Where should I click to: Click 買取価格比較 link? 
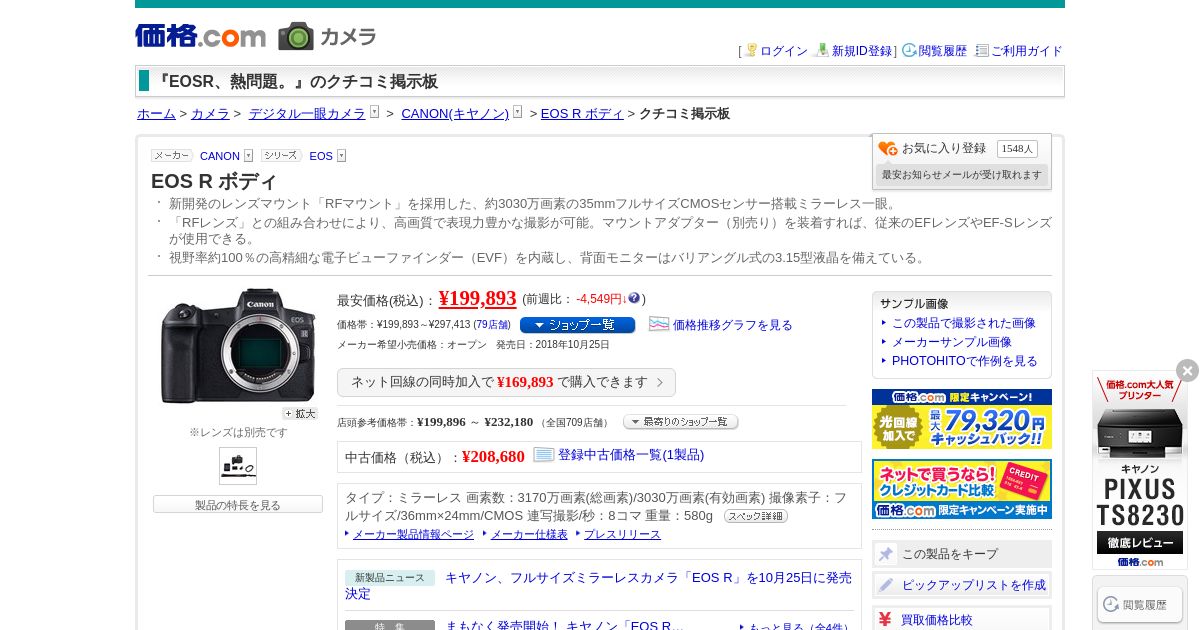click(937, 620)
